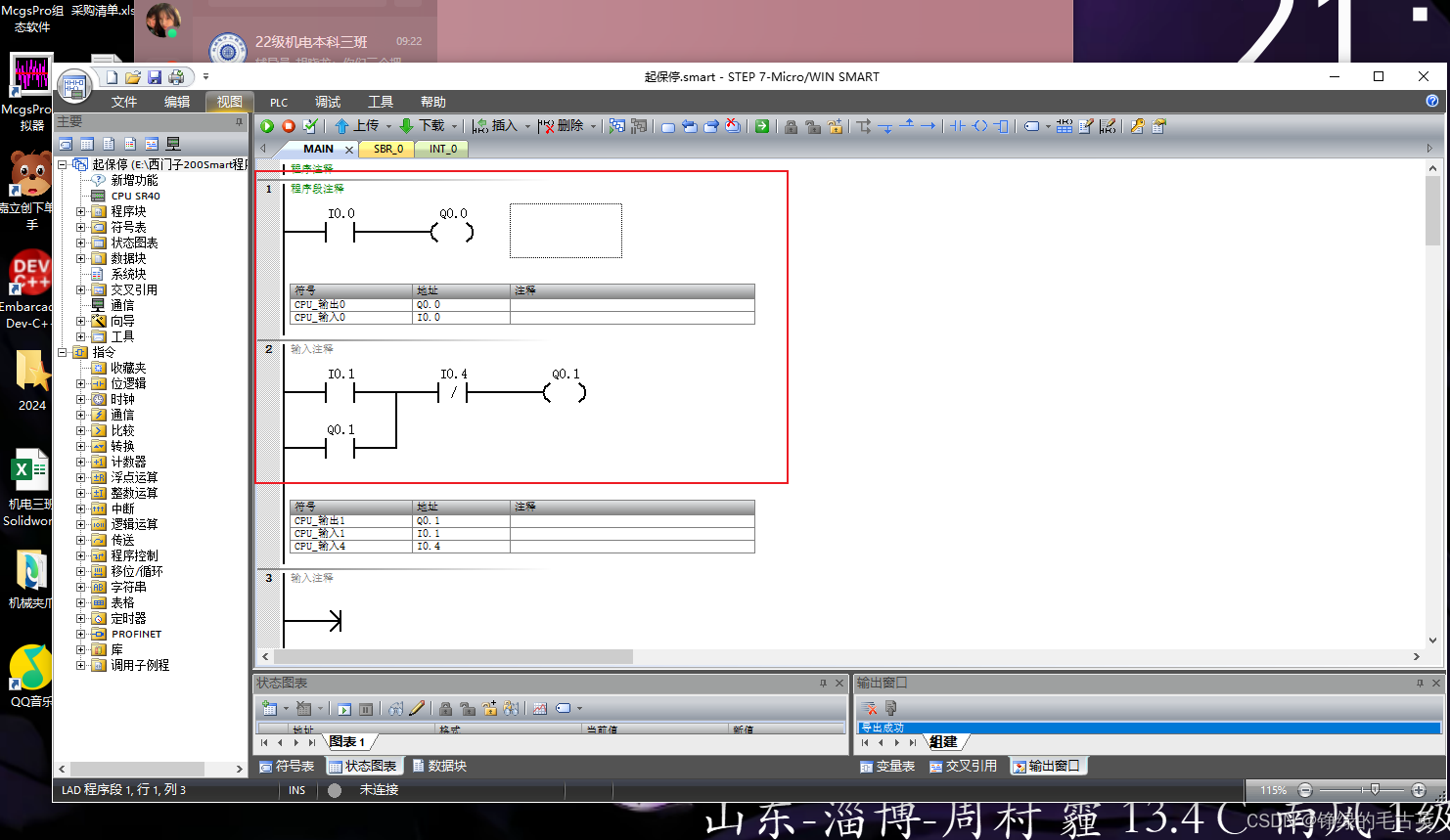Open the 插入 dropdown arrow
The image size is (1450, 840).
pyautogui.click(x=527, y=126)
